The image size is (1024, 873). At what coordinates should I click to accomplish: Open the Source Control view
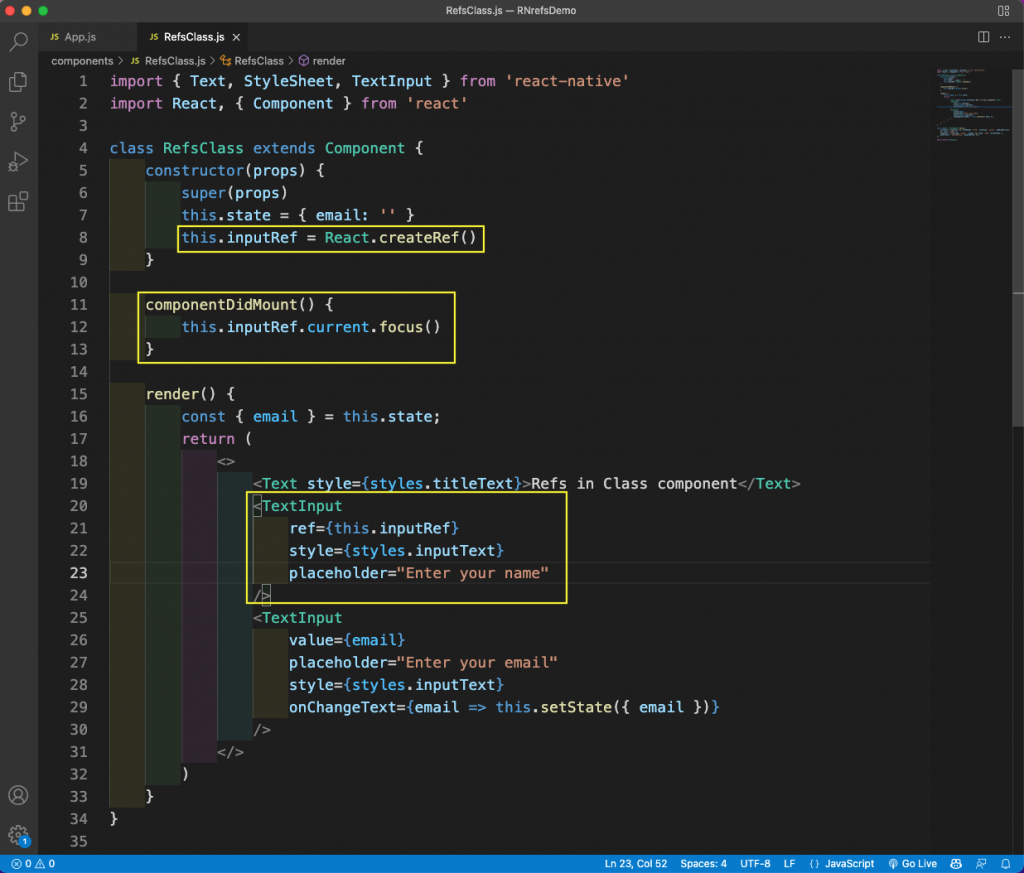18,121
